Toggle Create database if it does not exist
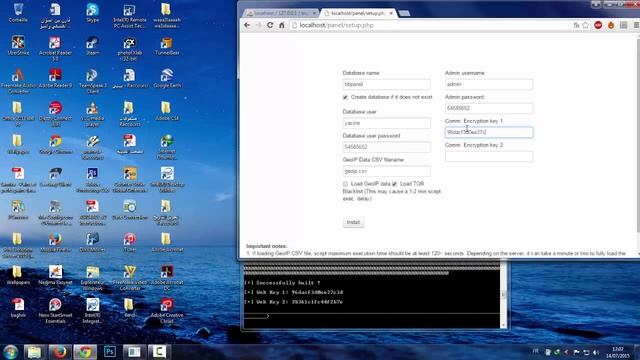 point(345,97)
